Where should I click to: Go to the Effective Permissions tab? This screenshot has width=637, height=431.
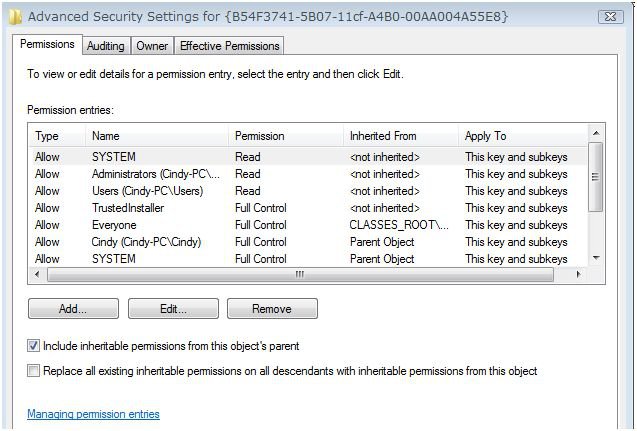[x=230, y=46]
